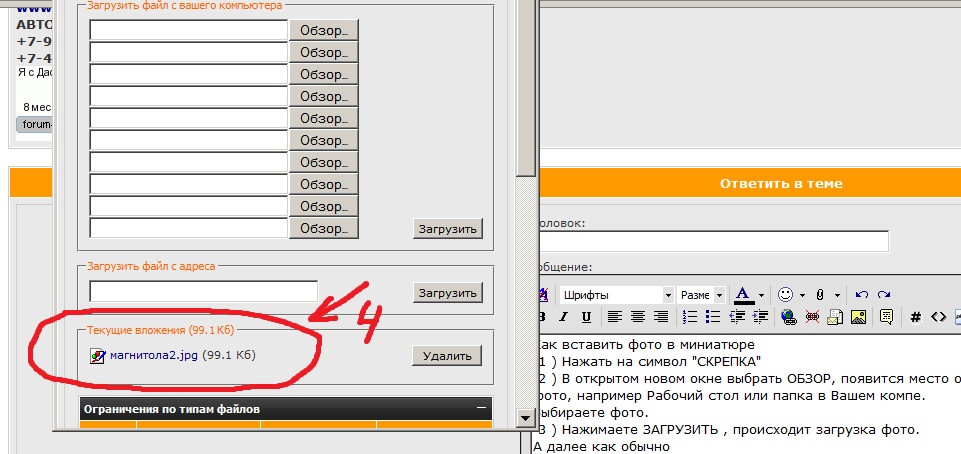Open the Шрифты font dropdown
Screen dimensions: 961x454
tap(667, 295)
